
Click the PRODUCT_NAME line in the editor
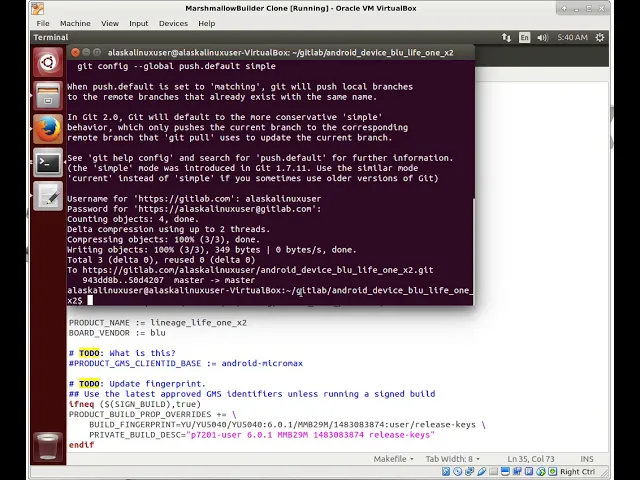(158, 322)
